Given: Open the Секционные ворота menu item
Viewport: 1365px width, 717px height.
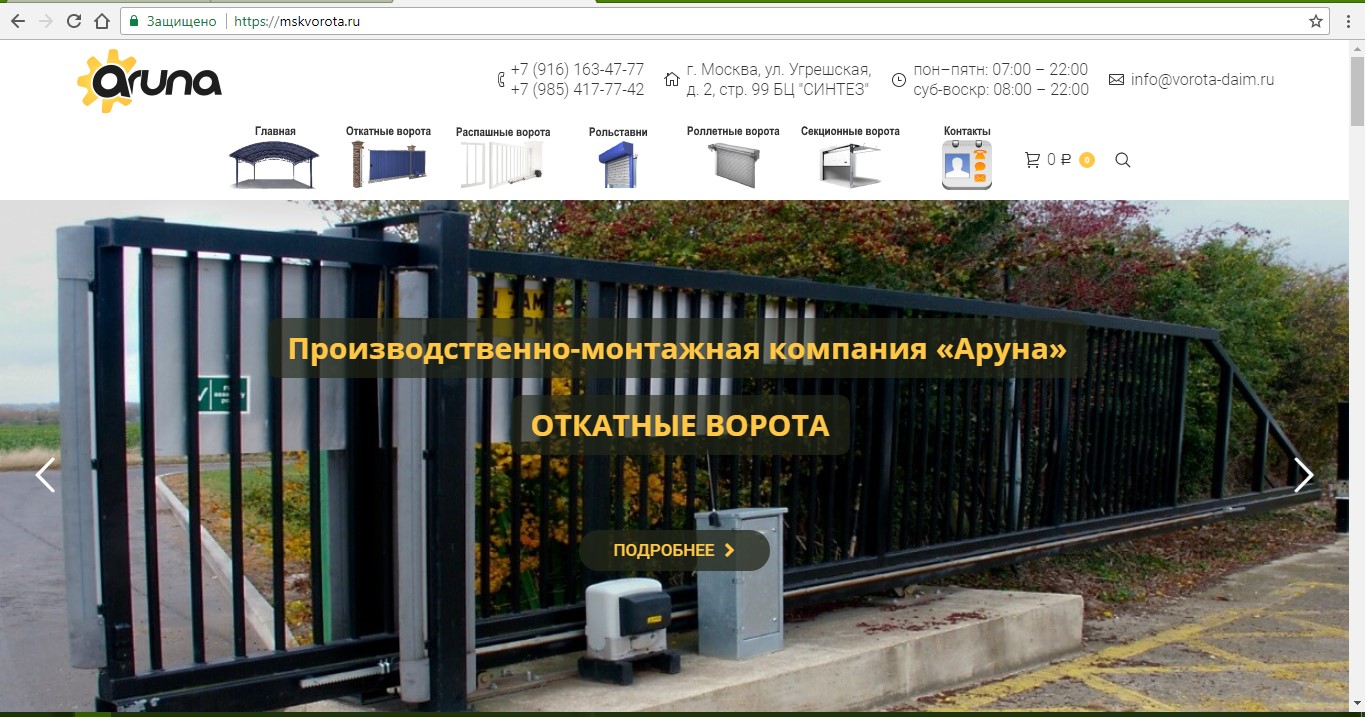Looking at the screenshot, I should point(850,131).
